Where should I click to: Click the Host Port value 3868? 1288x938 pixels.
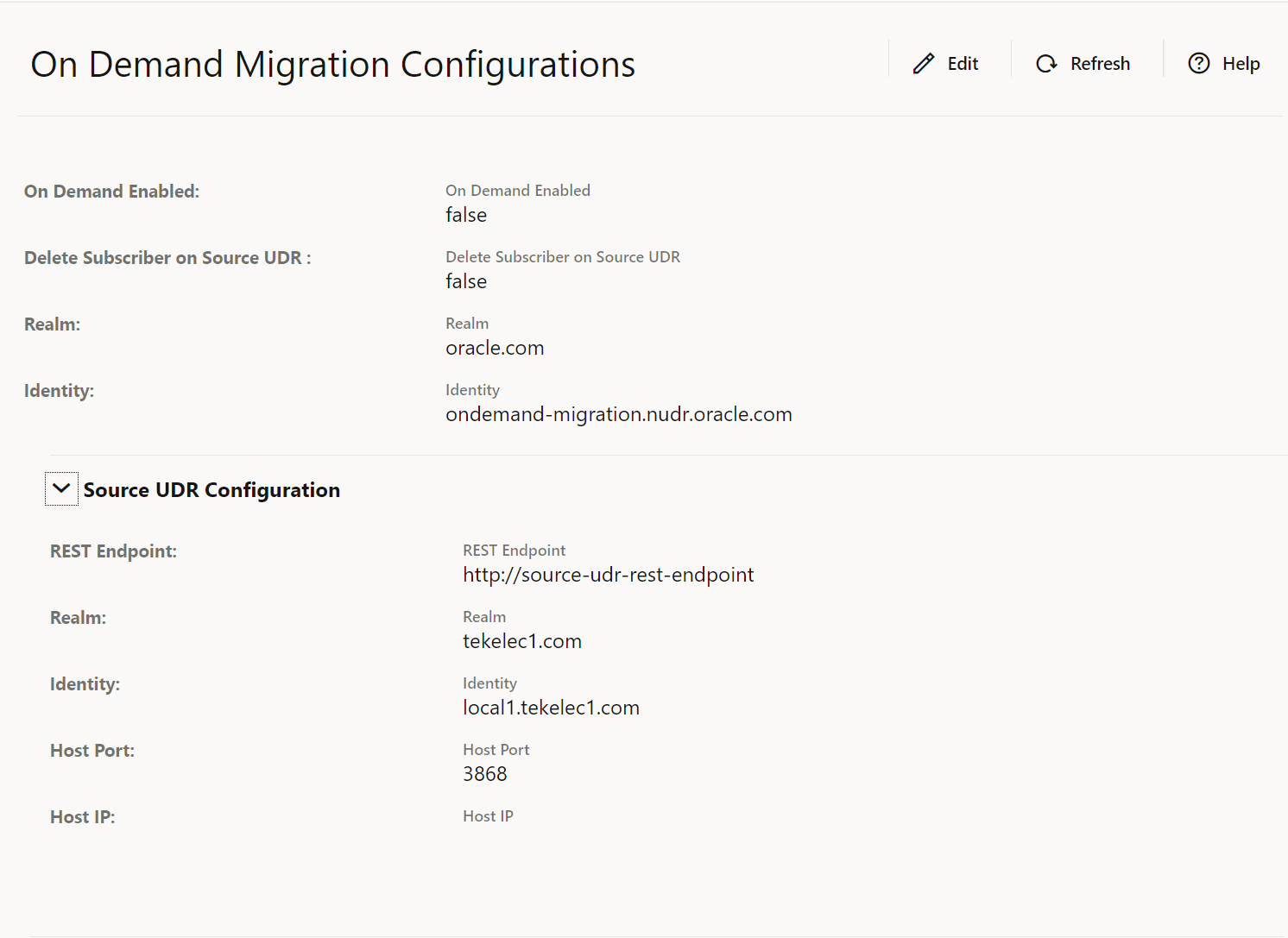pyautogui.click(x=485, y=773)
